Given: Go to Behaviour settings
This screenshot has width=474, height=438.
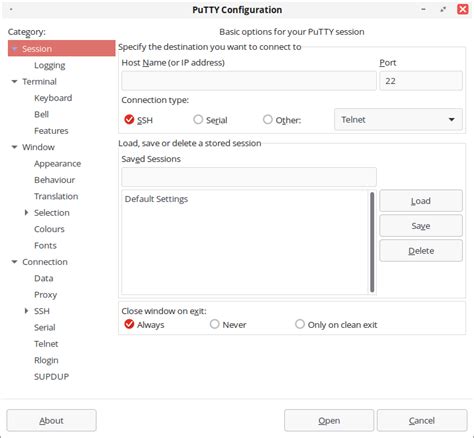Looking at the screenshot, I should pos(54,180).
